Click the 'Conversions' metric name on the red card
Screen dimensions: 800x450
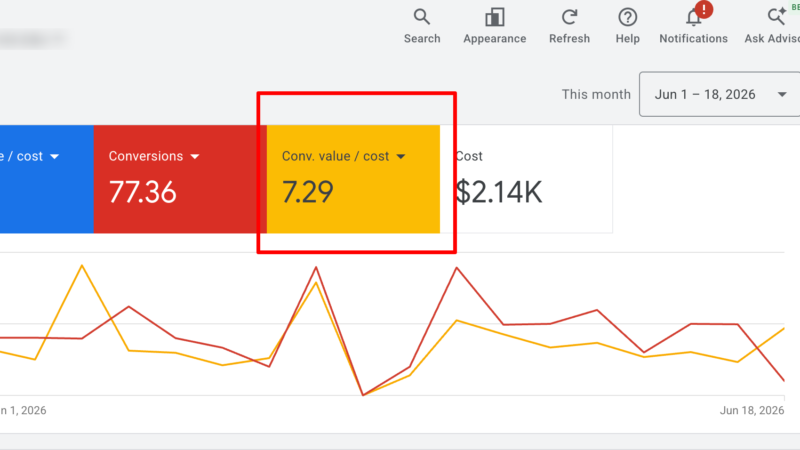click(145, 156)
